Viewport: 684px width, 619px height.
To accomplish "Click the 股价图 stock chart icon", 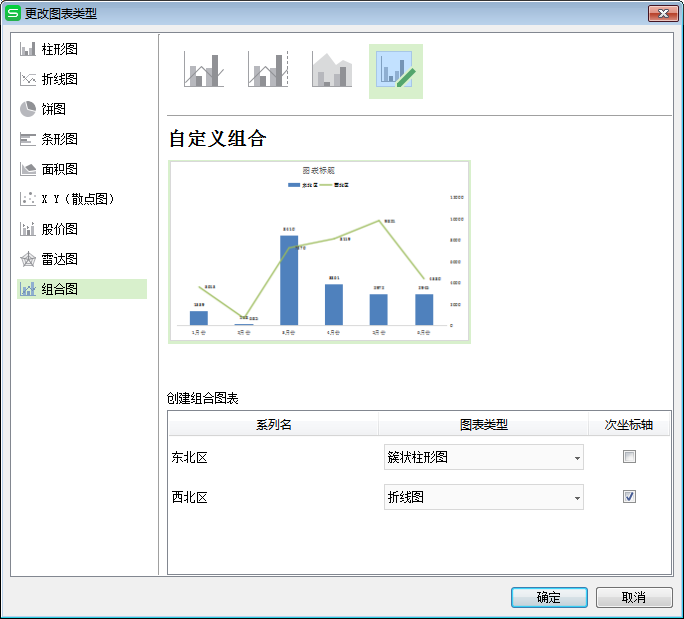I will (x=28, y=229).
